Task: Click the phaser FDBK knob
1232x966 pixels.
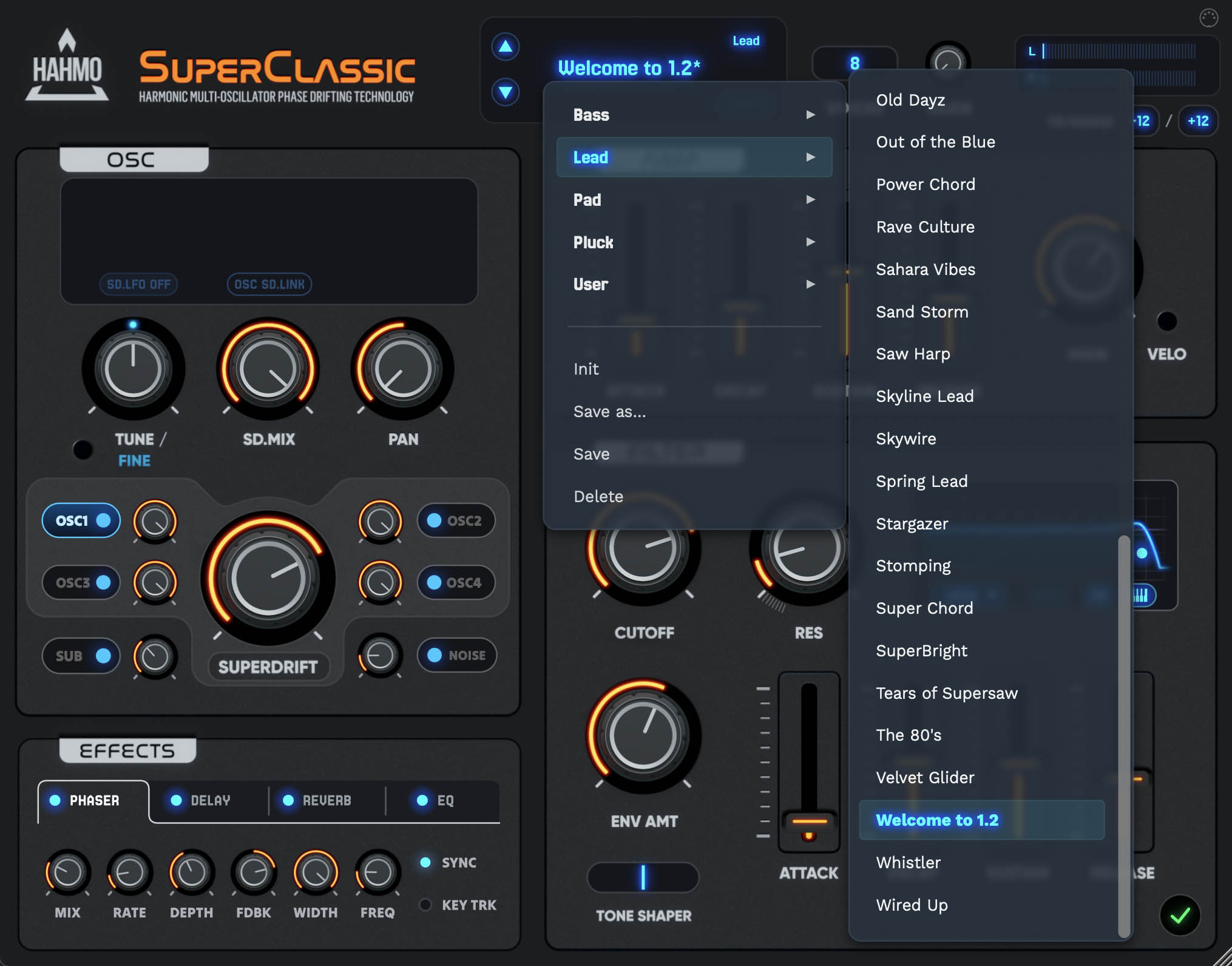Action: pos(254,873)
